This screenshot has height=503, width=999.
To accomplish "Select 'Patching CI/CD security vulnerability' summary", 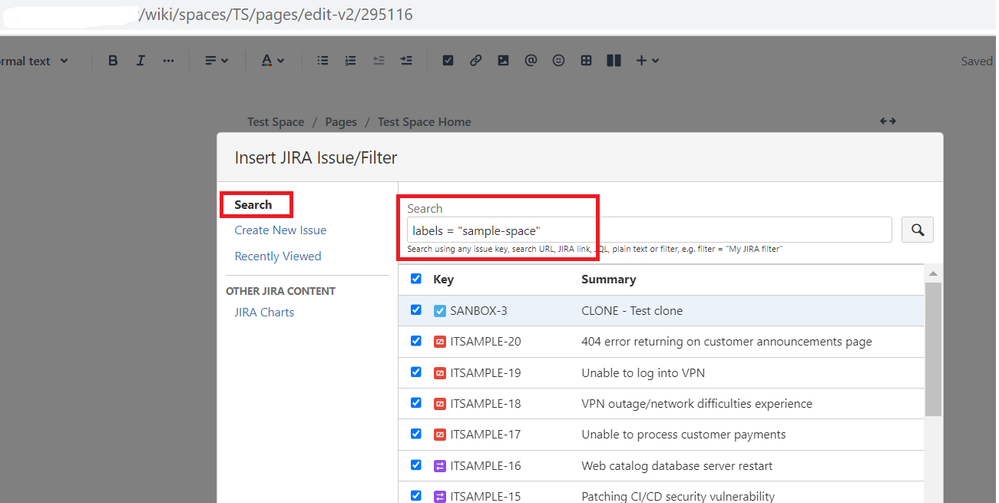I will (x=678, y=496).
